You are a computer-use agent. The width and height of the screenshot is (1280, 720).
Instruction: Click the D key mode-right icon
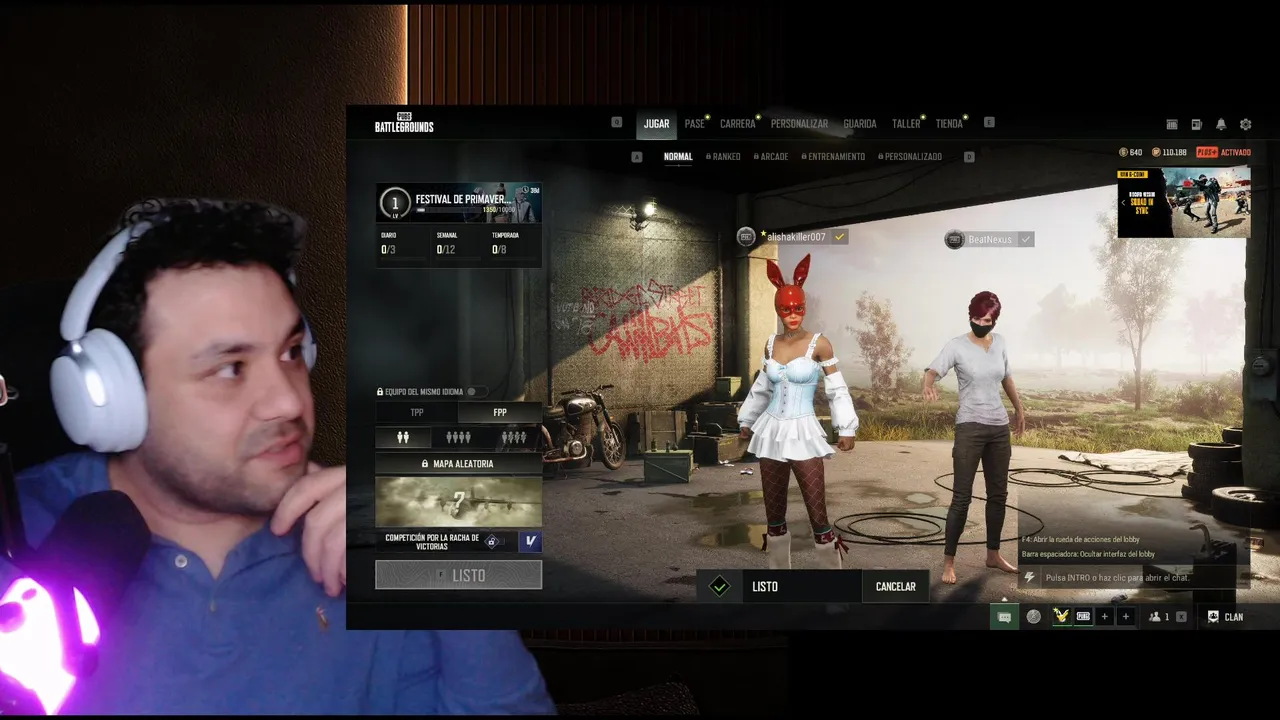(968, 157)
